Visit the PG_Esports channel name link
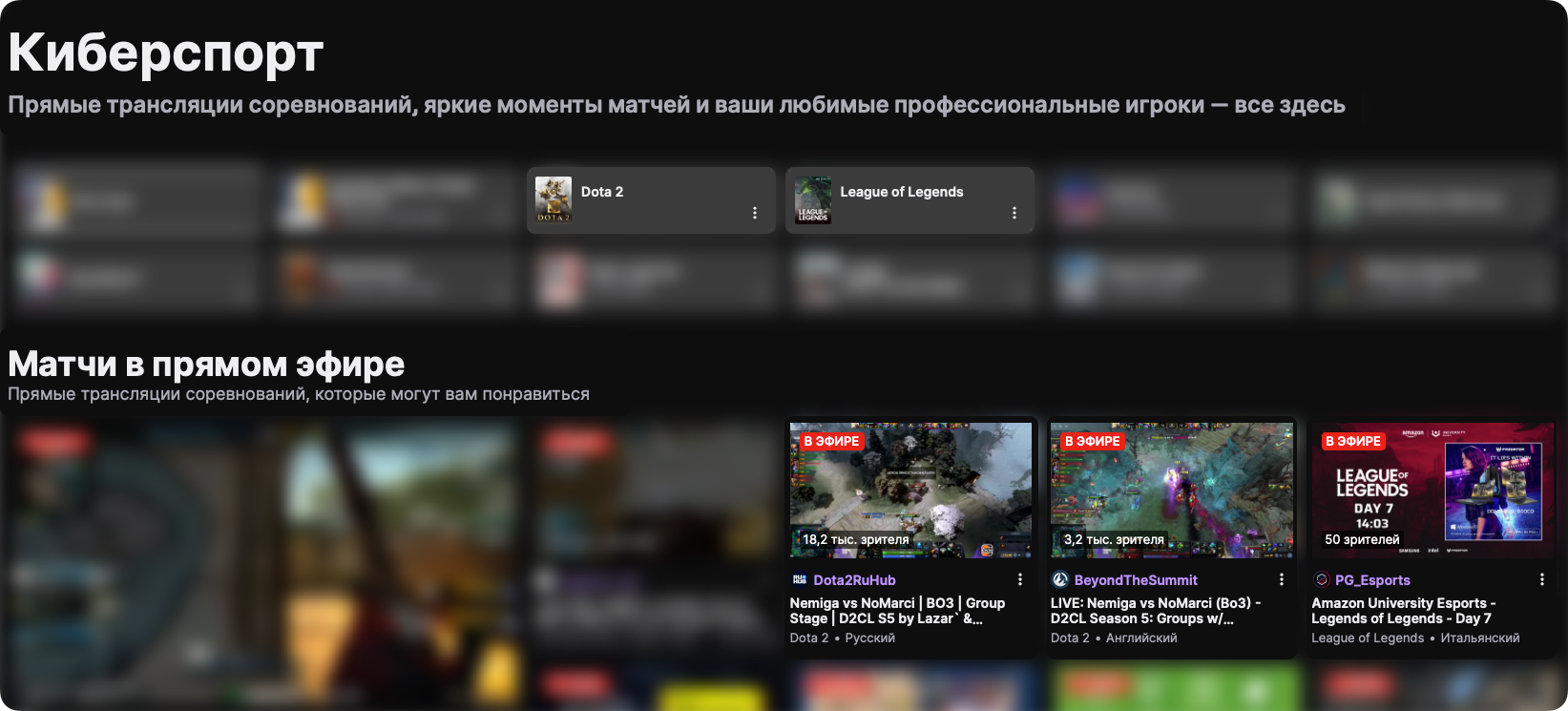The image size is (1568, 711). coord(1372,580)
